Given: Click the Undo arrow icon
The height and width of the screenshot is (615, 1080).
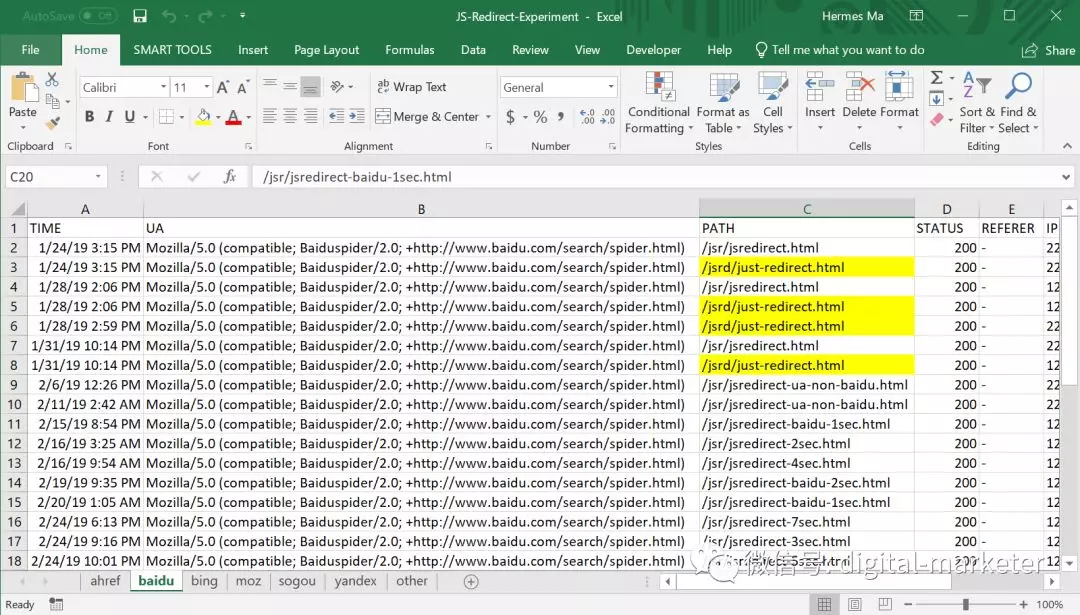Looking at the screenshot, I should (169, 16).
